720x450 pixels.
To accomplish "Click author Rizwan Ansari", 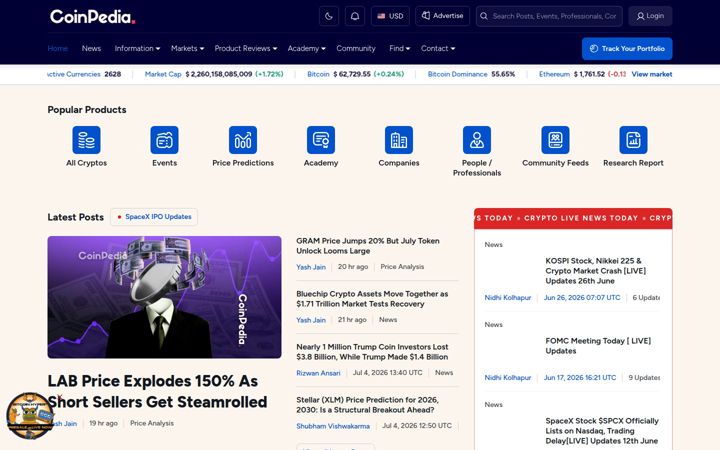I will 318,373.
